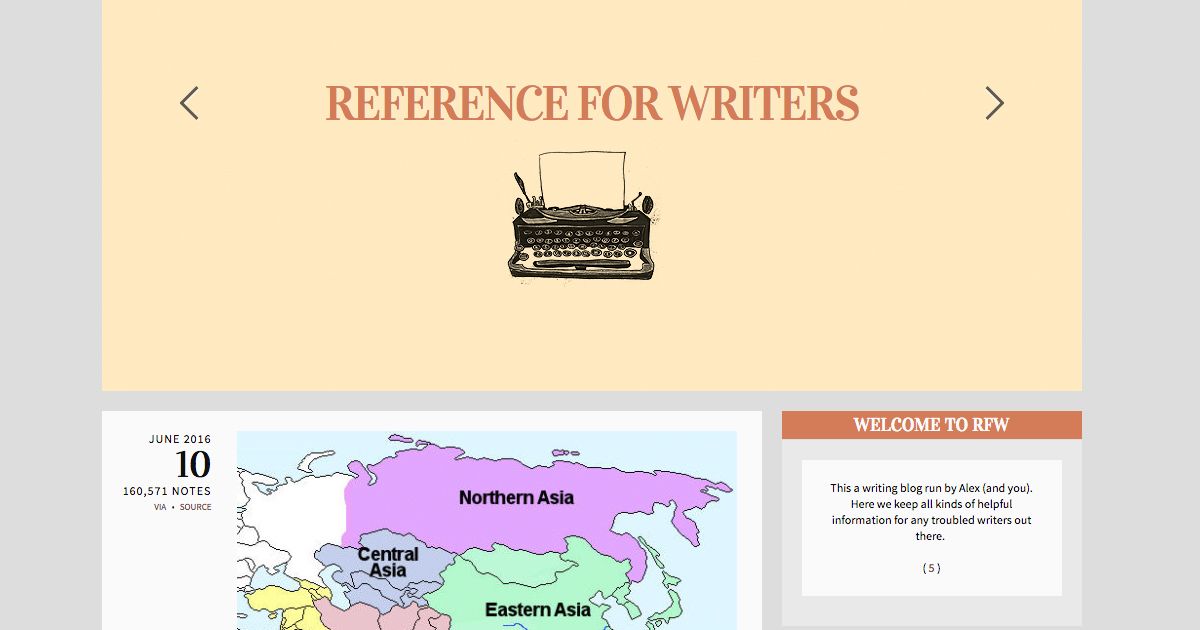Follow the VIA link under notes
The image size is (1200, 630).
point(160,507)
